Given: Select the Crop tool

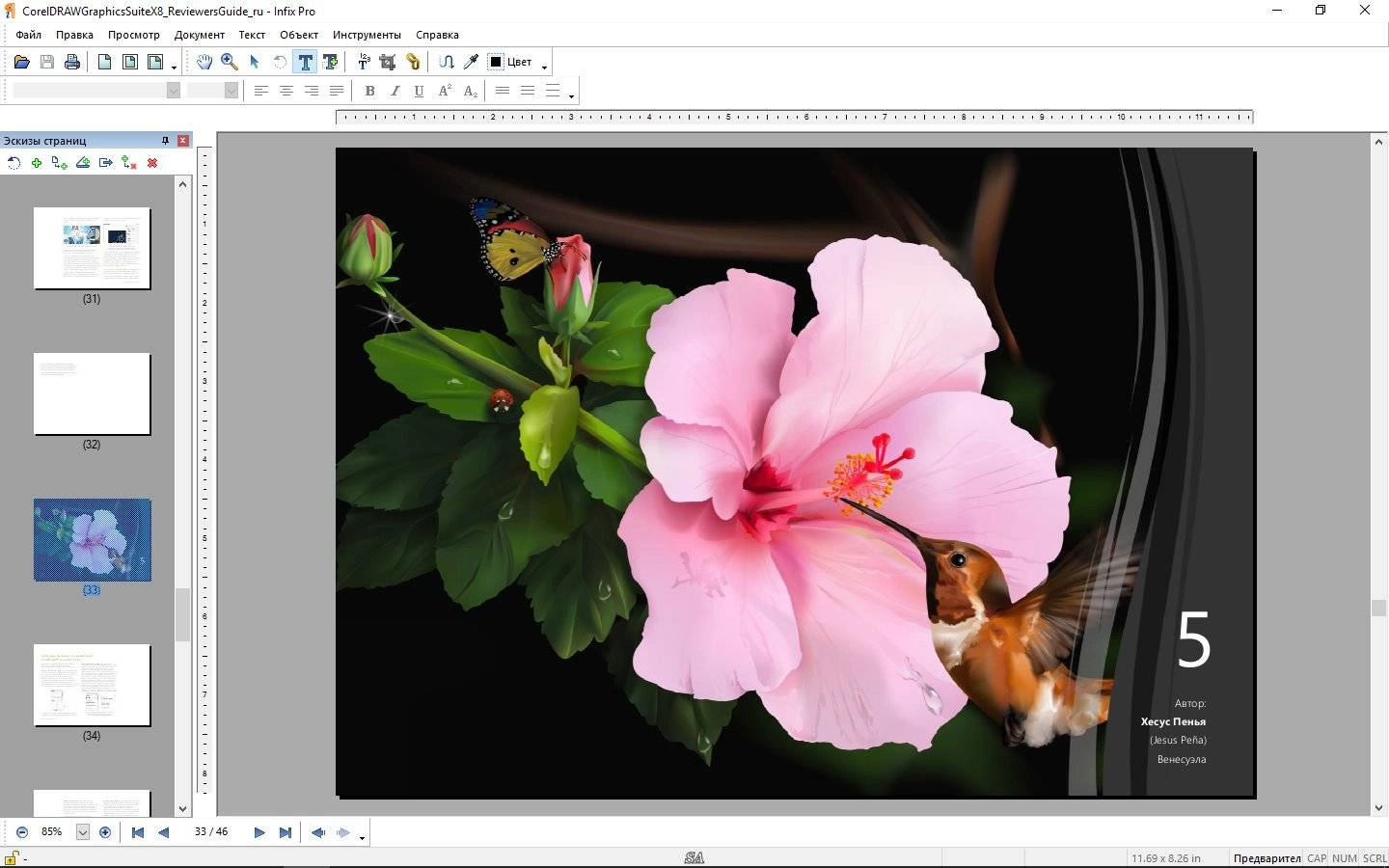Looking at the screenshot, I should tap(388, 62).
